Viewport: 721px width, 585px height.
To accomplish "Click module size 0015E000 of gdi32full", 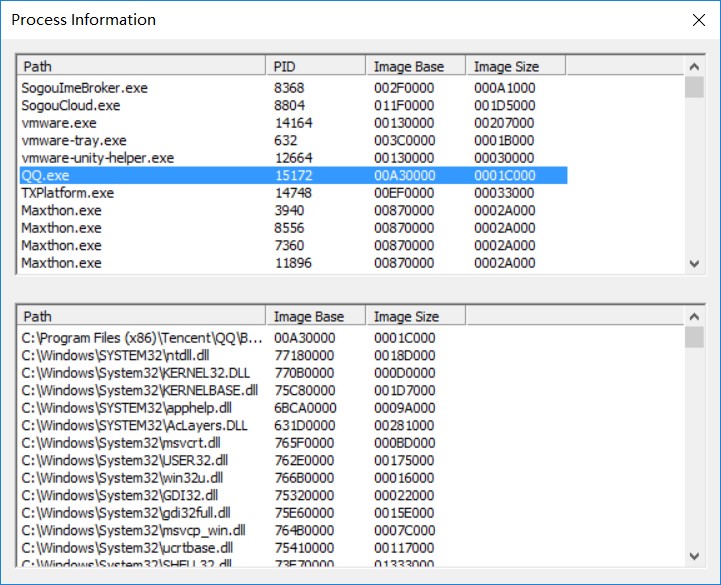I will (404, 513).
